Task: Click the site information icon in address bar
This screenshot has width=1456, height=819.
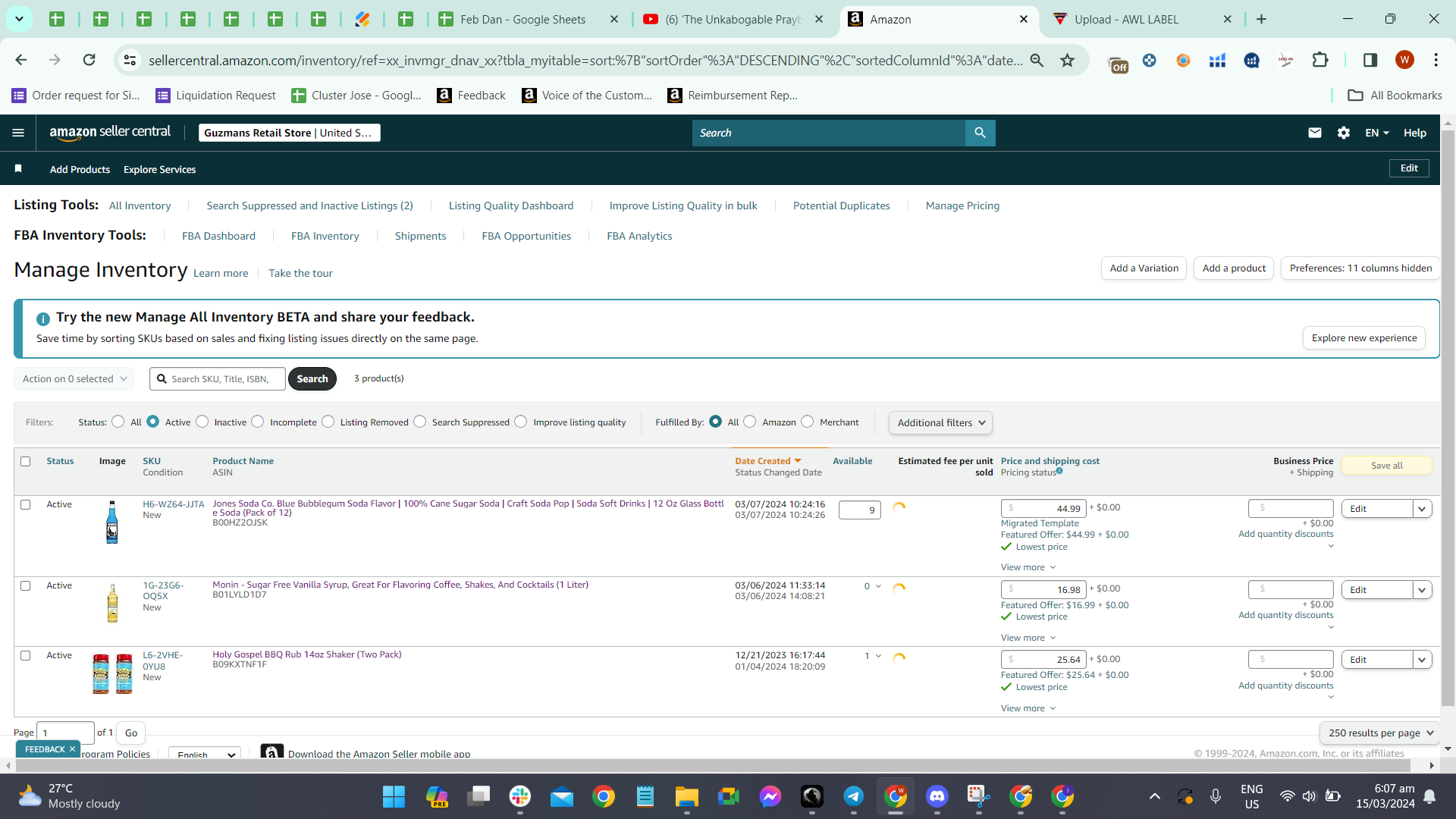Action: coord(130,60)
